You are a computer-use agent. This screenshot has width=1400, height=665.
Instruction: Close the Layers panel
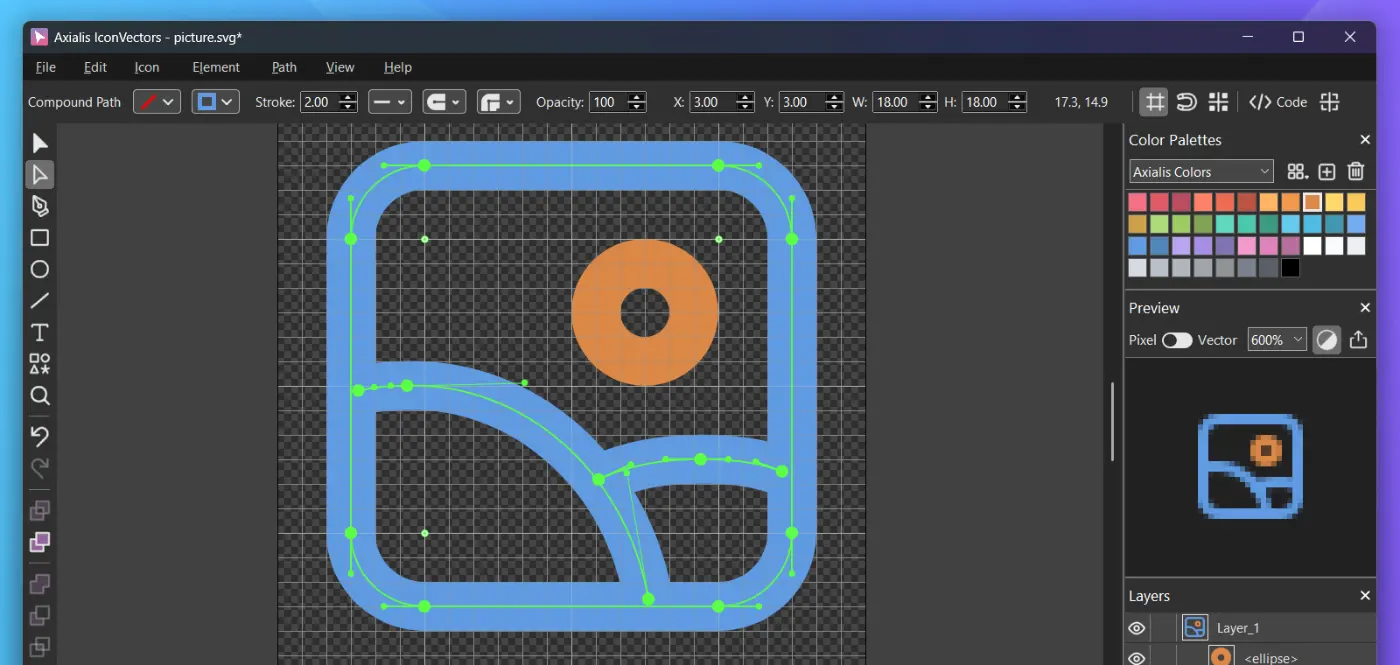pyautogui.click(x=1365, y=596)
